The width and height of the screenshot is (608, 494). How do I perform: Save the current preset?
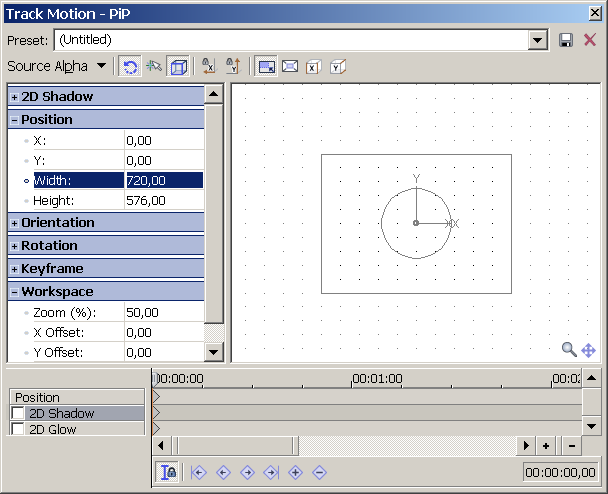point(566,40)
